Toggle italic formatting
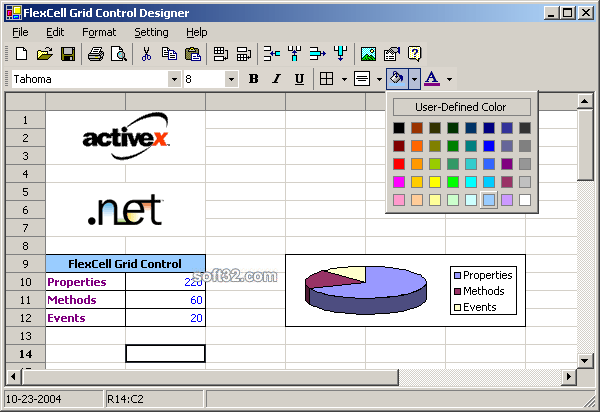Image resolution: width=600 pixels, height=412 pixels. pos(276,79)
